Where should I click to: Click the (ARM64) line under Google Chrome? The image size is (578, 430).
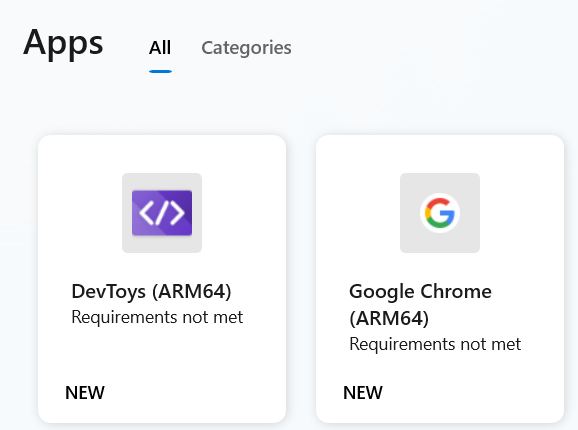tap(389, 318)
